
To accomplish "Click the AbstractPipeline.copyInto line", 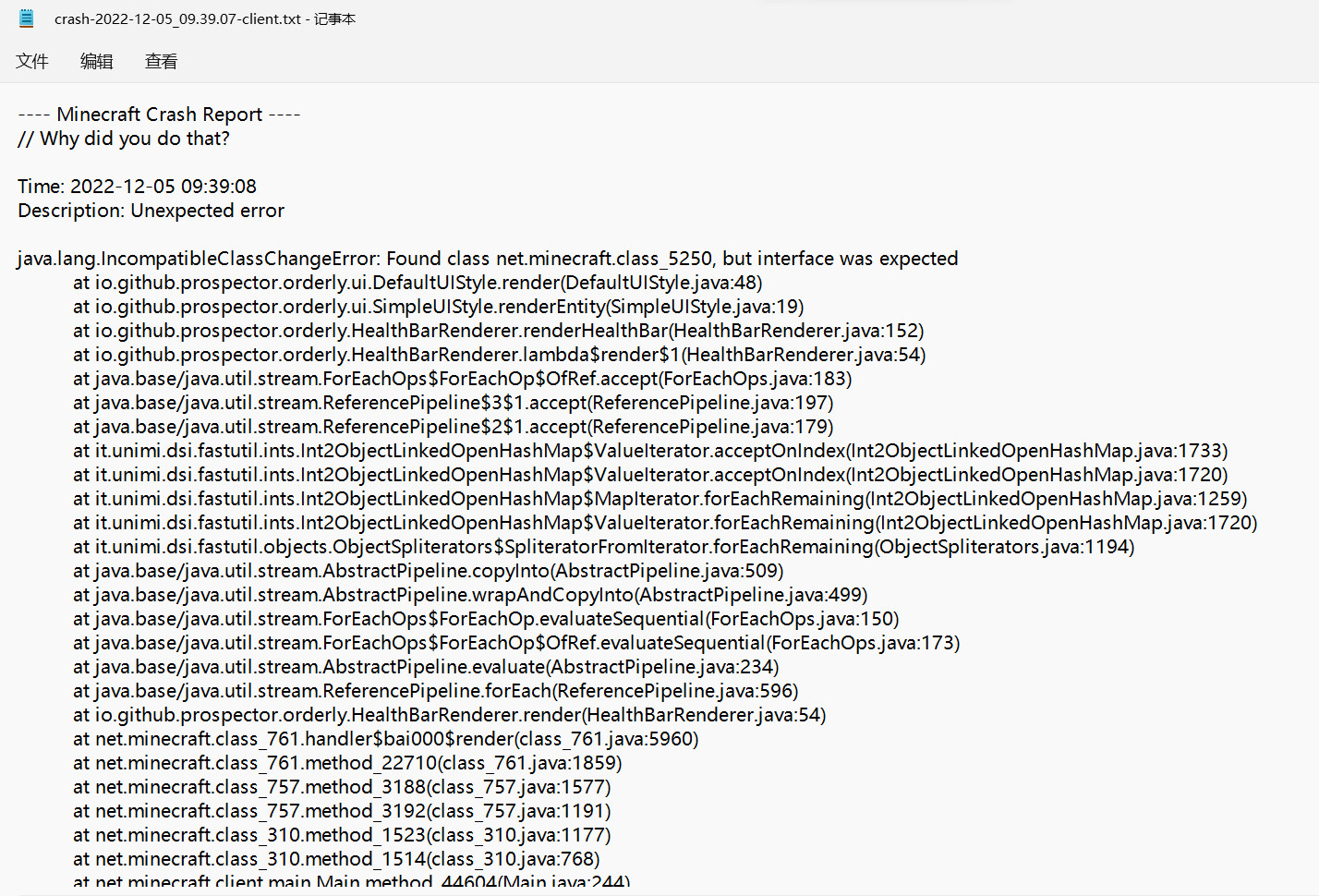I will point(429,571).
